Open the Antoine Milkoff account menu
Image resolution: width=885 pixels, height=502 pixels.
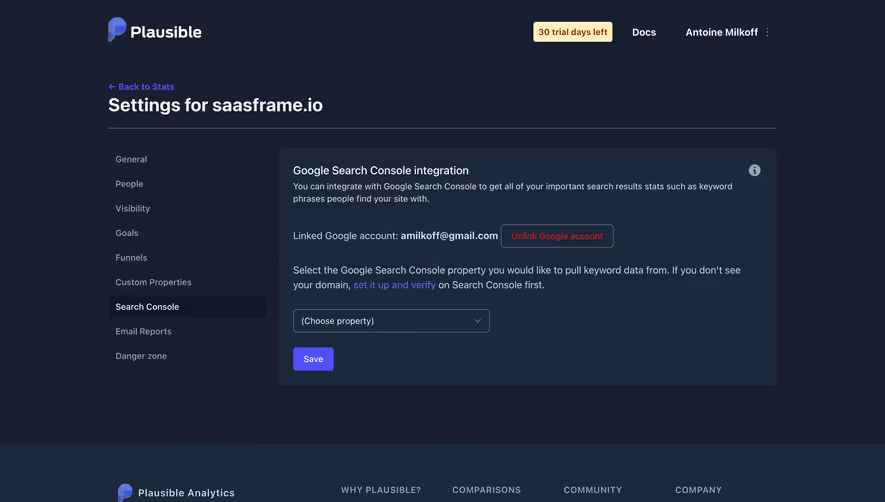click(x=721, y=33)
